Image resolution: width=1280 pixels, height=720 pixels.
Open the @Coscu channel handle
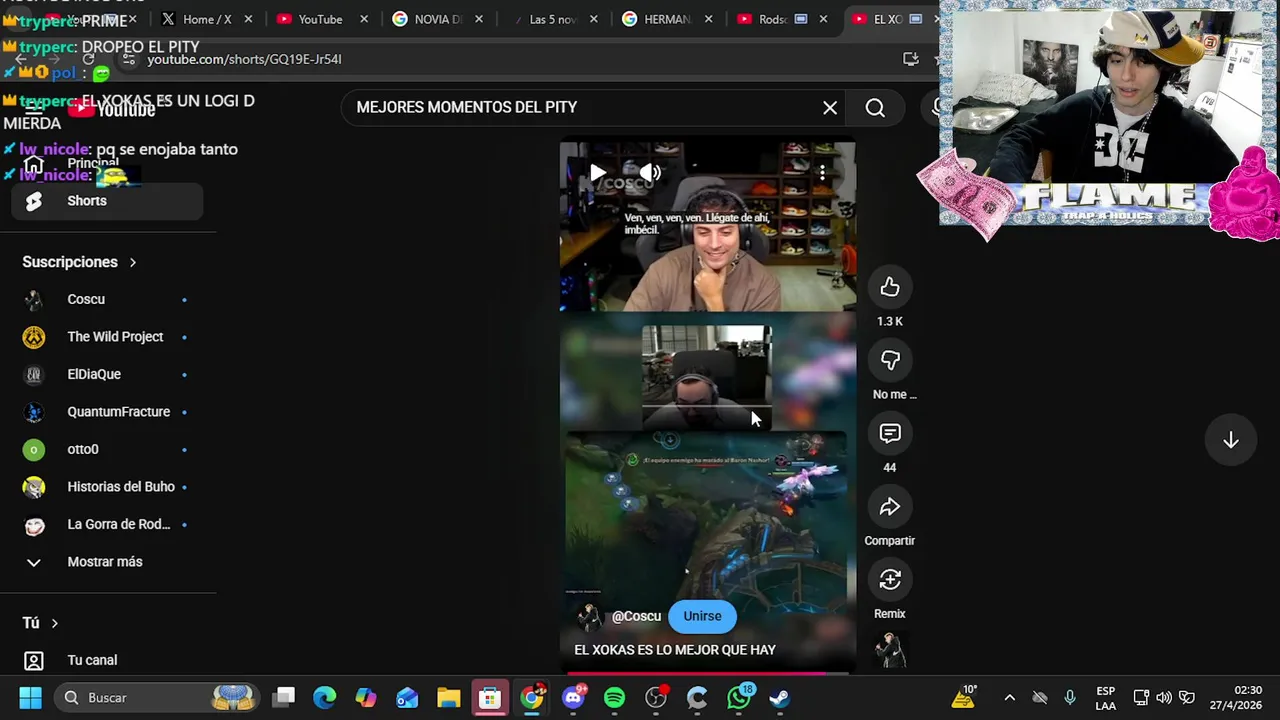pos(636,616)
